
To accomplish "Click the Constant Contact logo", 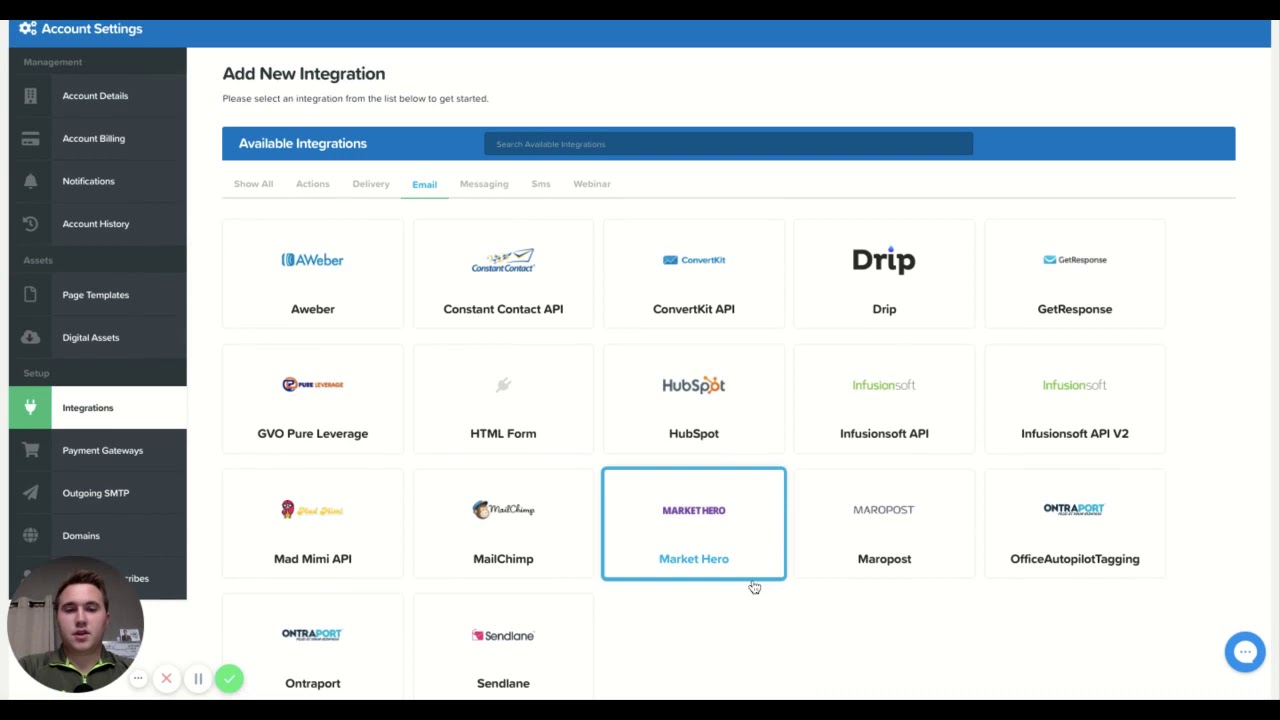I will click(x=503, y=260).
